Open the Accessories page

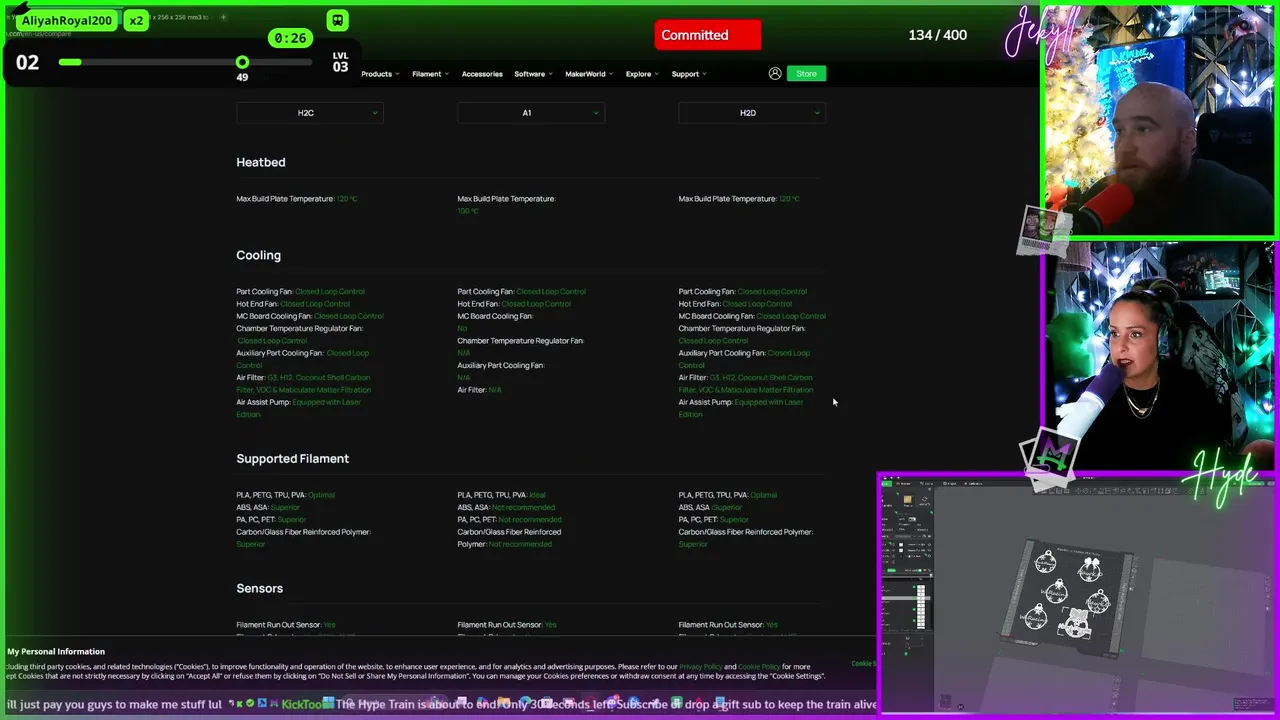point(482,74)
